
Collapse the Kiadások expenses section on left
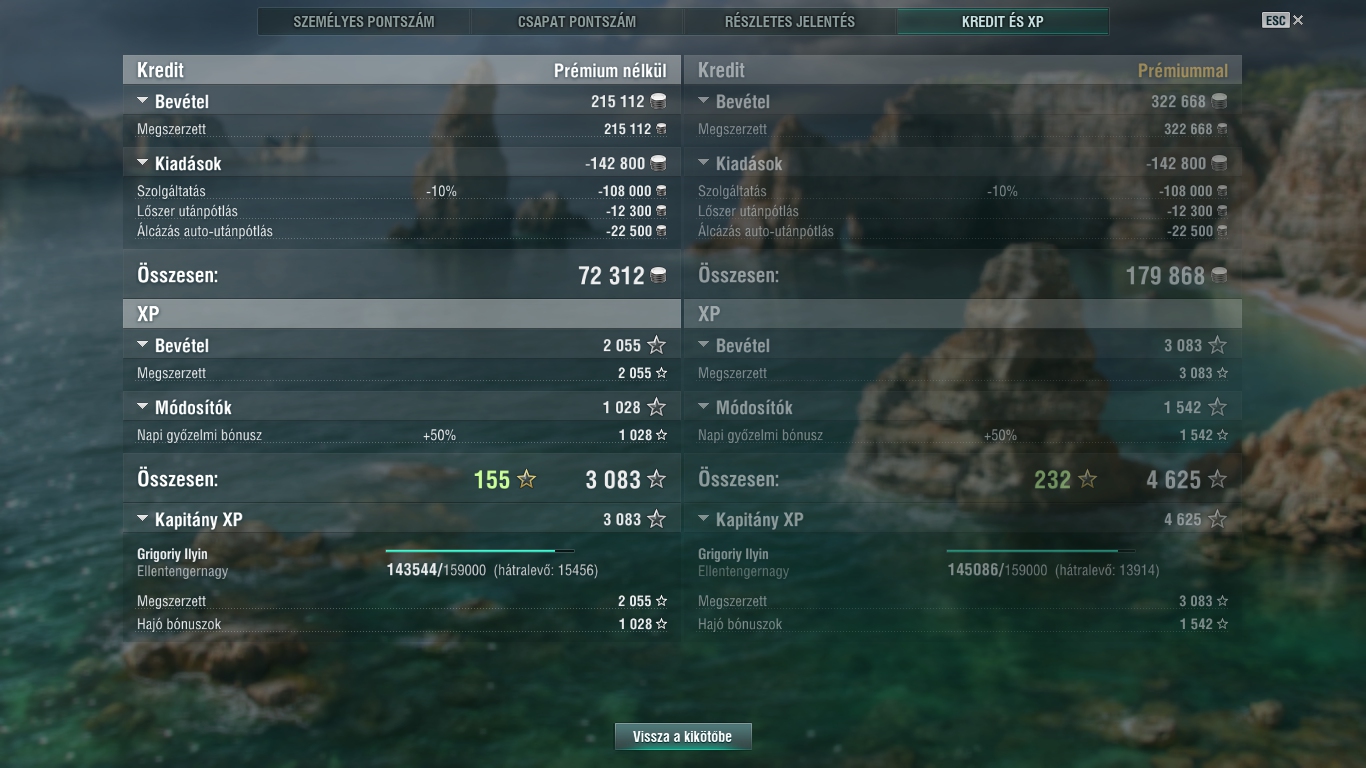(x=142, y=163)
